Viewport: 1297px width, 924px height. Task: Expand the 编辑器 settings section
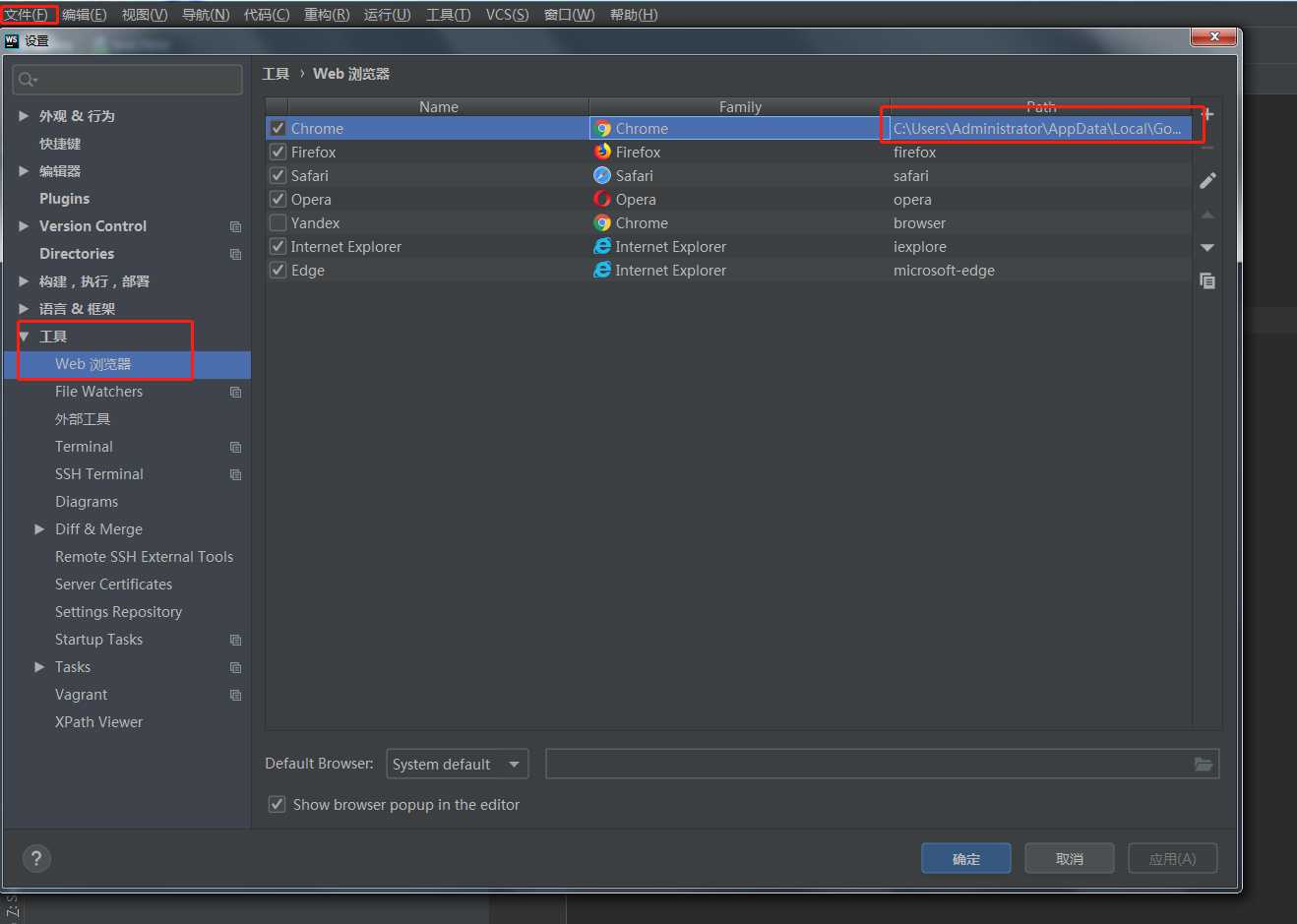[x=24, y=170]
